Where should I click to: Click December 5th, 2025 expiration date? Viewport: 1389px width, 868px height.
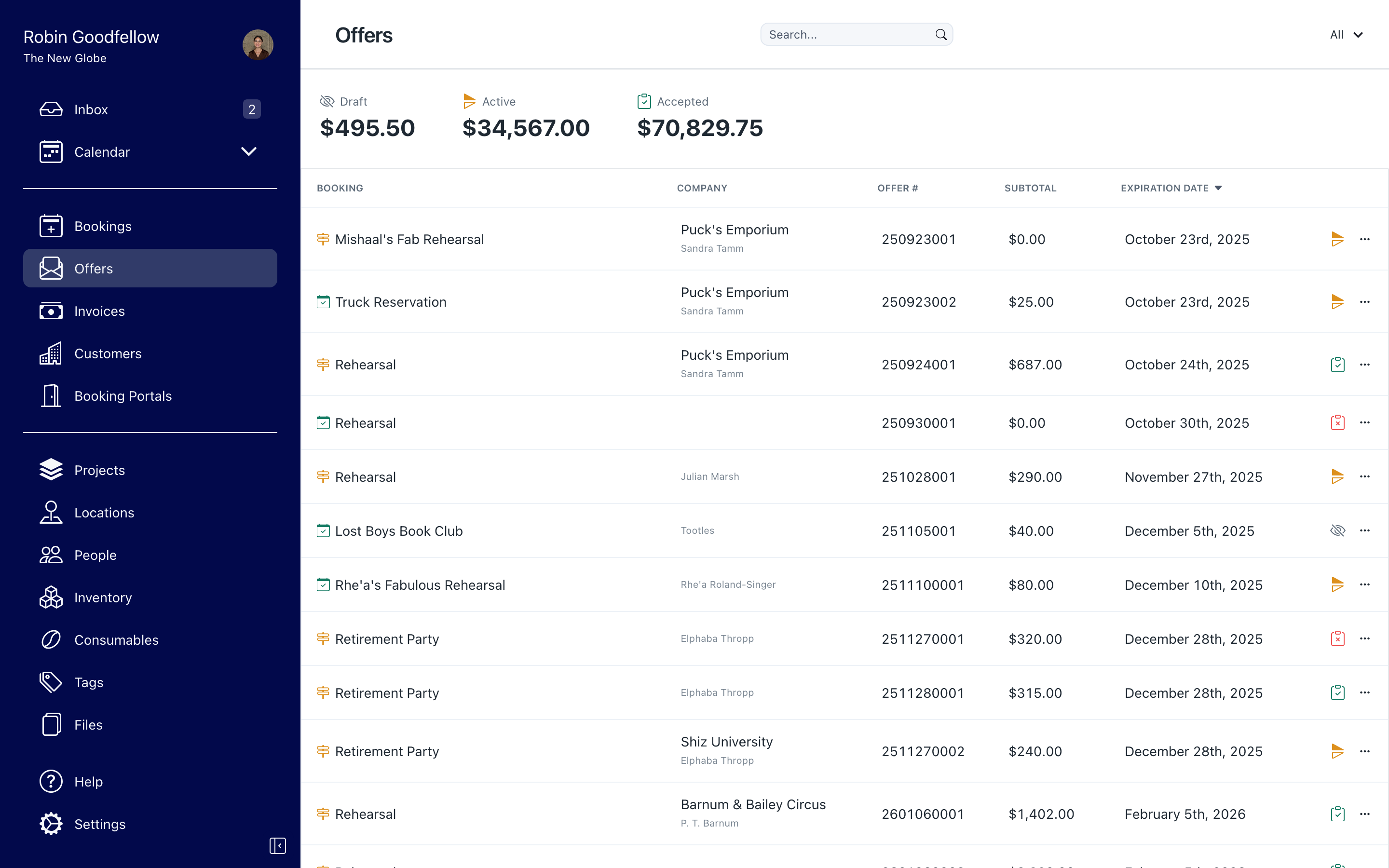(x=1189, y=531)
